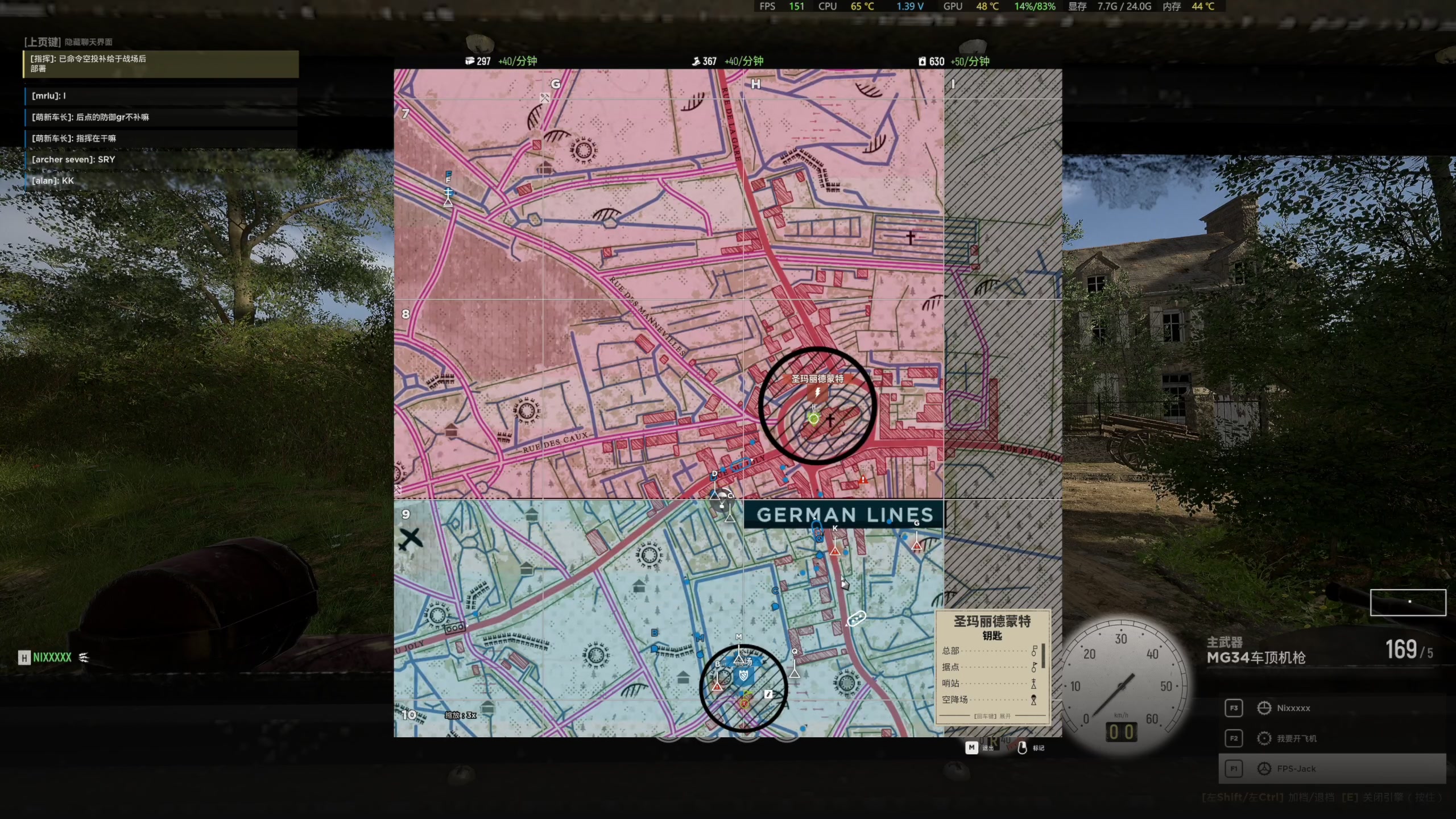The width and height of the screenshot is (1456, 819).
Task: Expand the map legend via [回车键] 展开
Action: (992, 716)
